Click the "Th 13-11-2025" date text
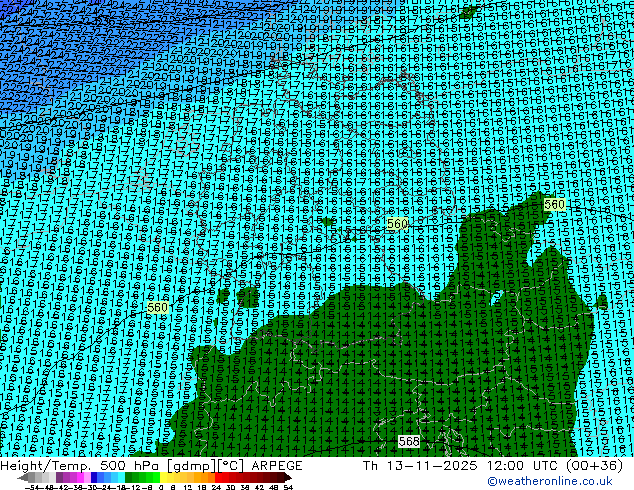 [420, 465]
